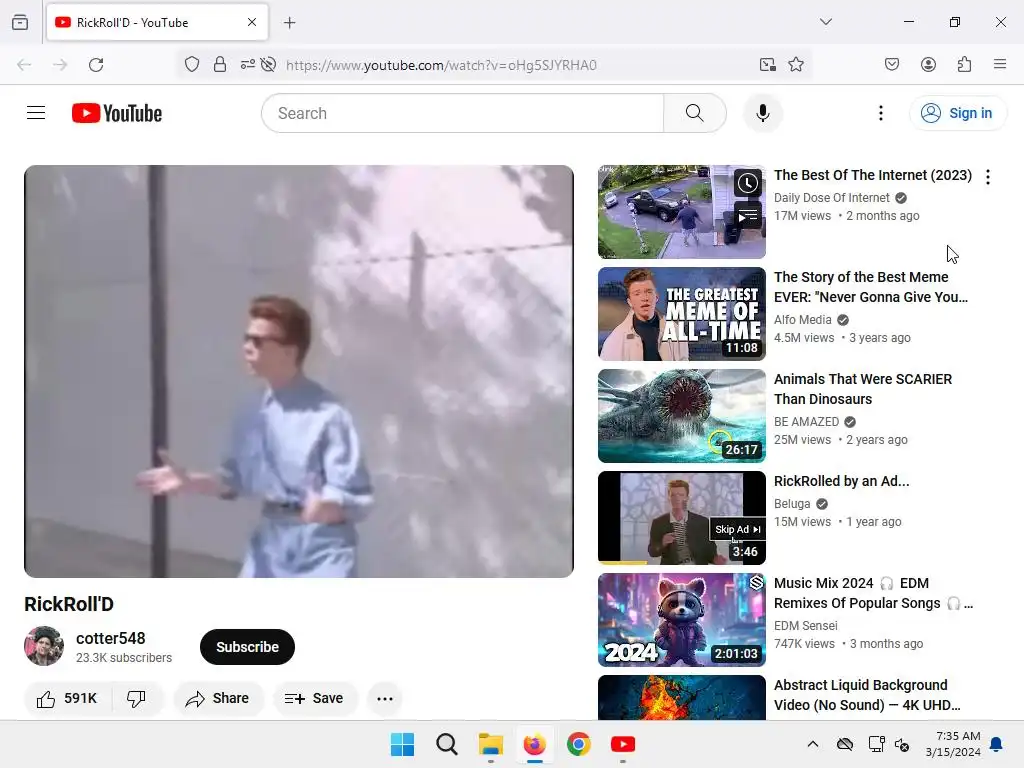Toggle picture-in-picture icon in address bar
The height and width of the screenshot is (768, 1024).
pyautogui.click(x=768, y=64)
